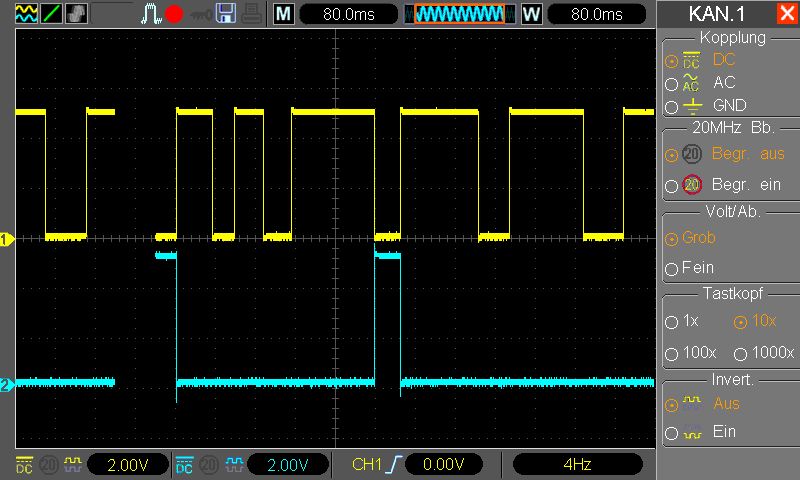This screenshot has height=480, width=800.
Task: Turn Invert on with Ein option
Action: [x=671, y=433]
